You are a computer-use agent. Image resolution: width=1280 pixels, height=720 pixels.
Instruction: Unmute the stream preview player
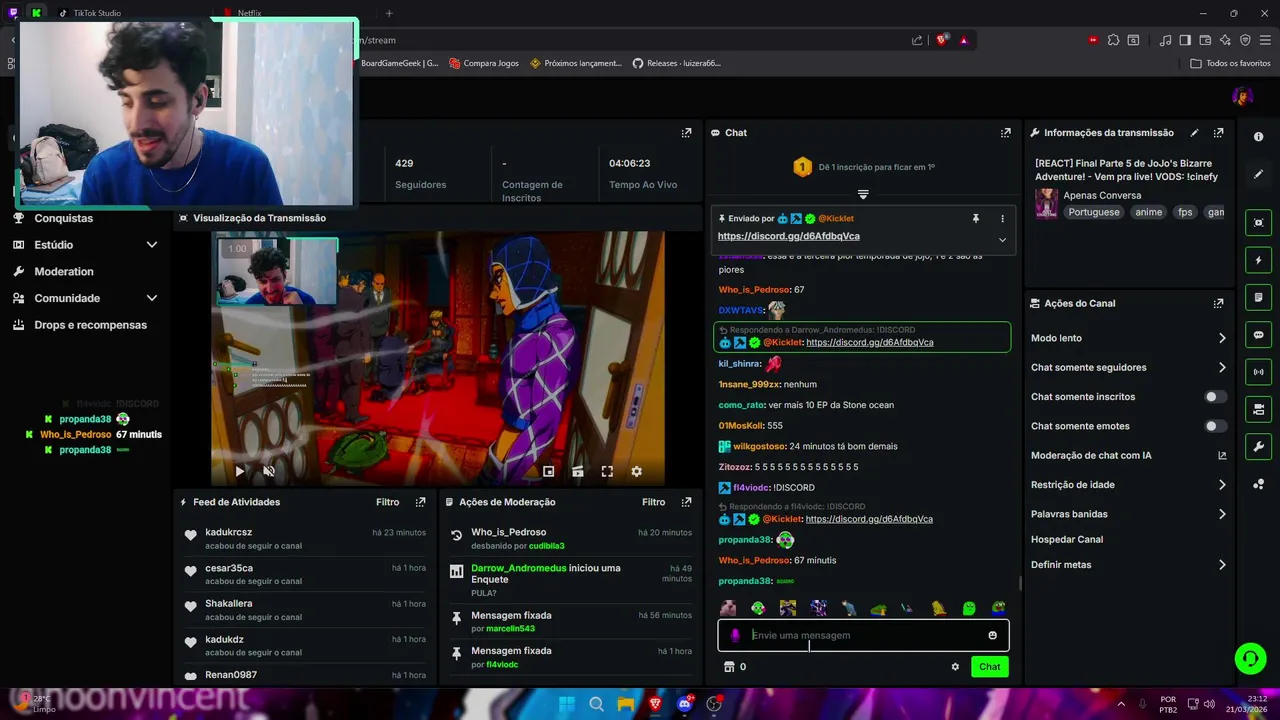[x=268, y=471]
